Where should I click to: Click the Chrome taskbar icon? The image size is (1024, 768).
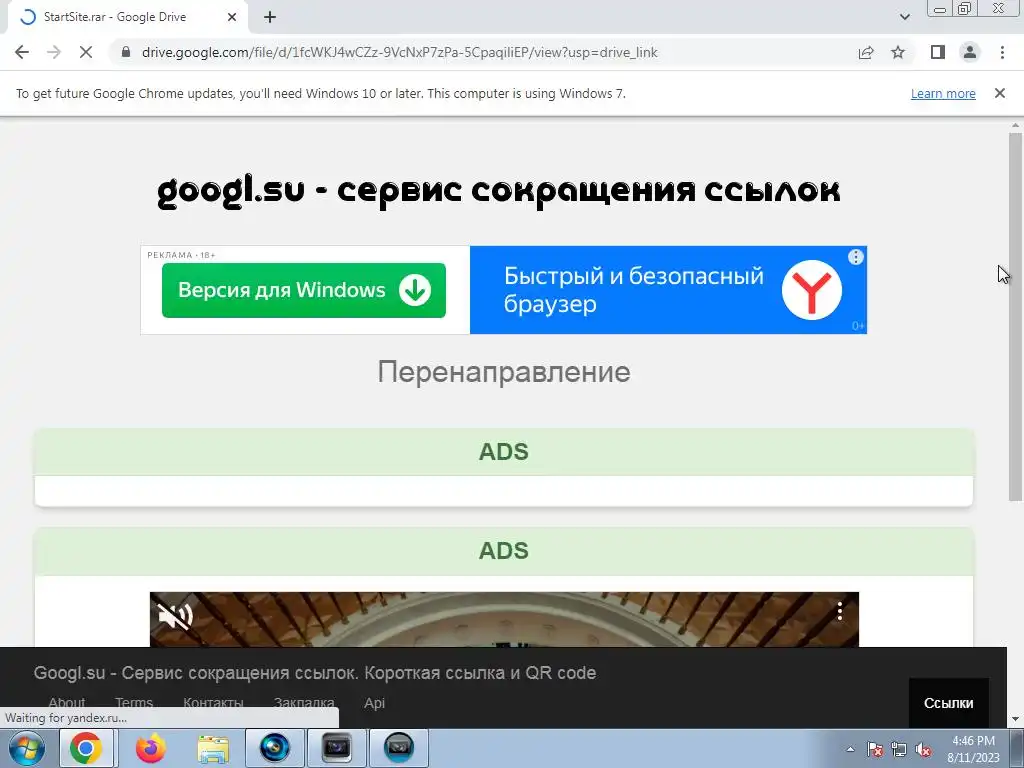pyautogui.click(x=86, y=748)
